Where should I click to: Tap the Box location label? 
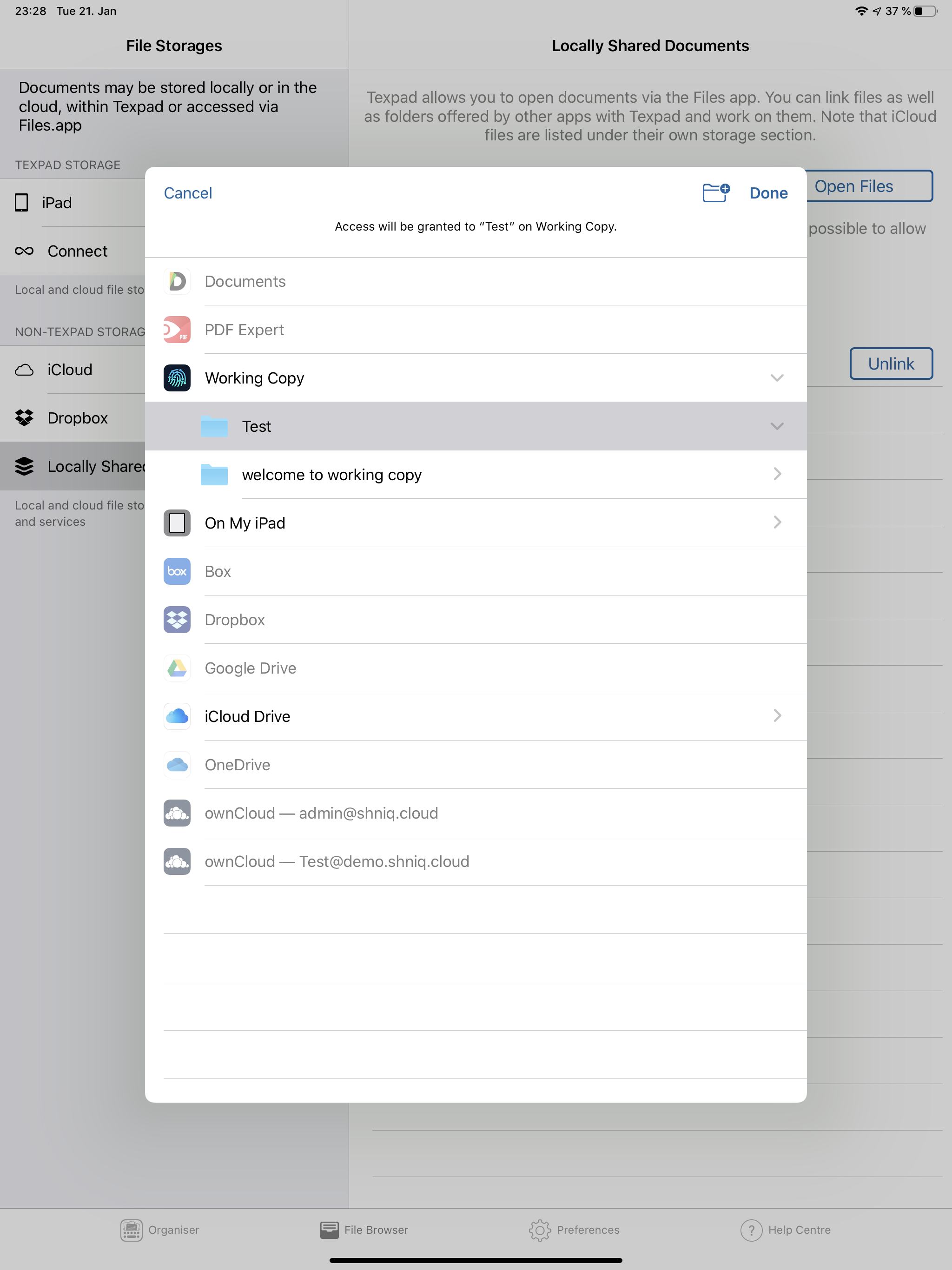pos(218,571)
